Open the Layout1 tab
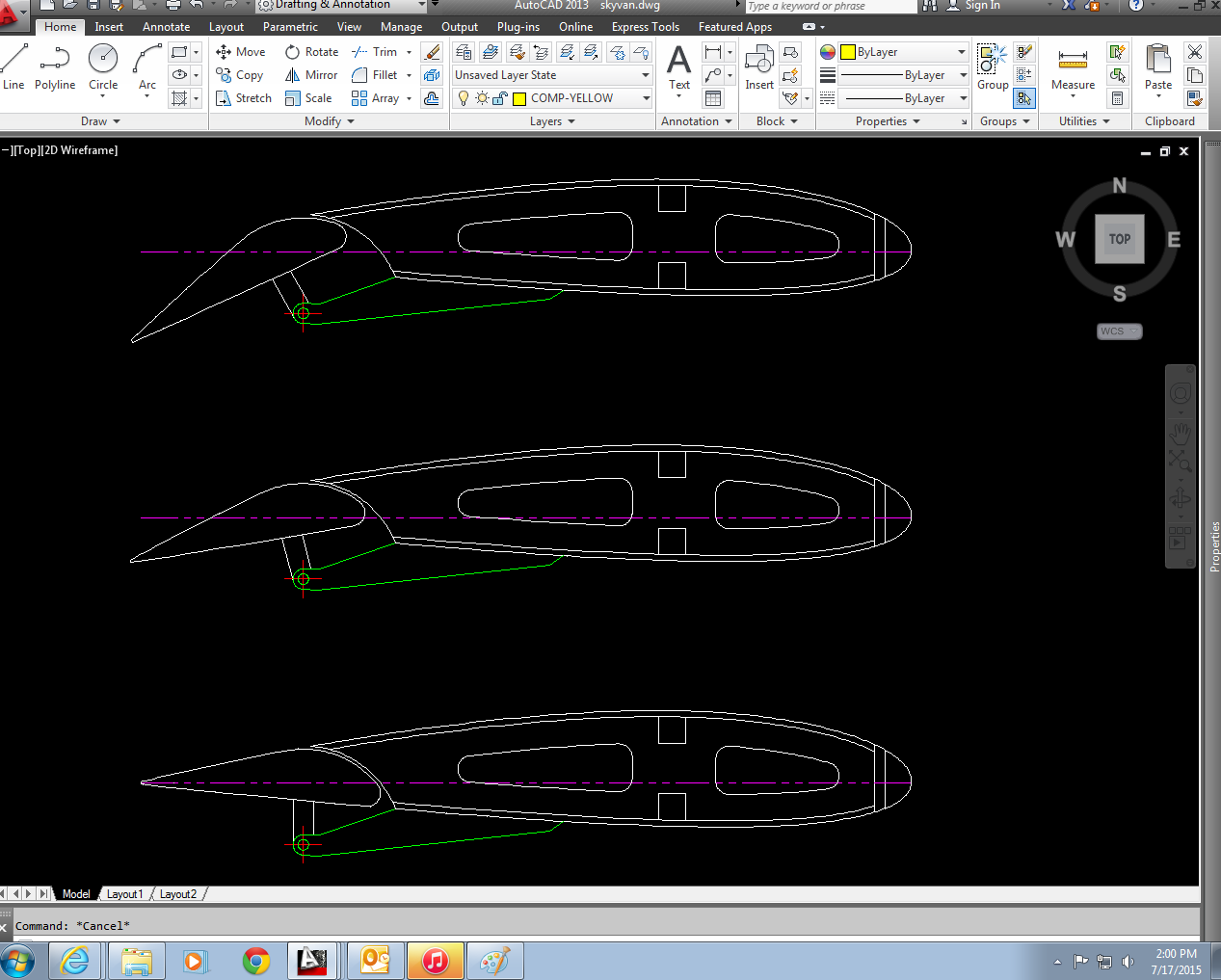This screenshot has width=1221, height=980. pos(124,894)
